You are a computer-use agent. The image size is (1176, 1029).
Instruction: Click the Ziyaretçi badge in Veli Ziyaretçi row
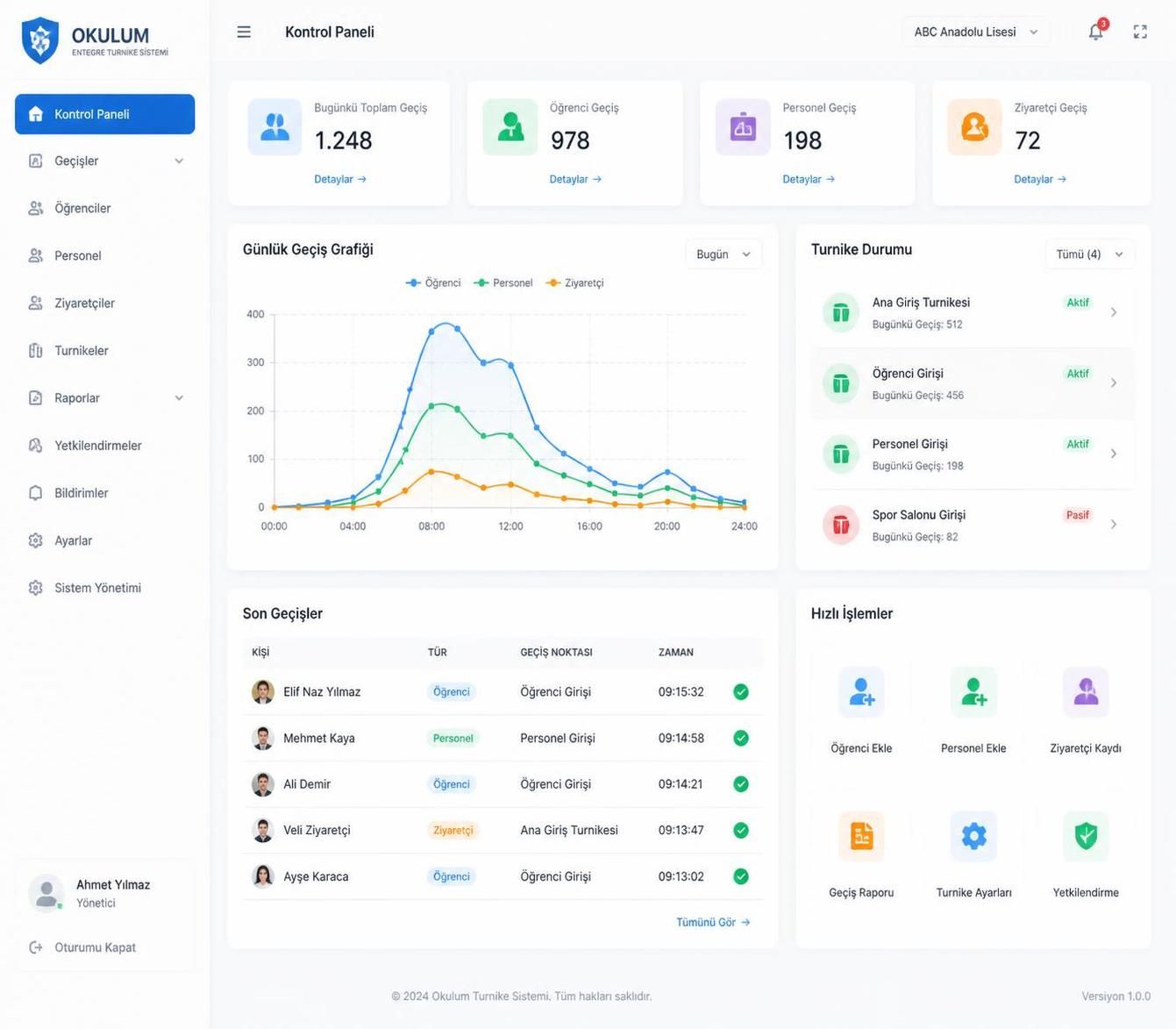pyautogui.click(x=453, y=830)
